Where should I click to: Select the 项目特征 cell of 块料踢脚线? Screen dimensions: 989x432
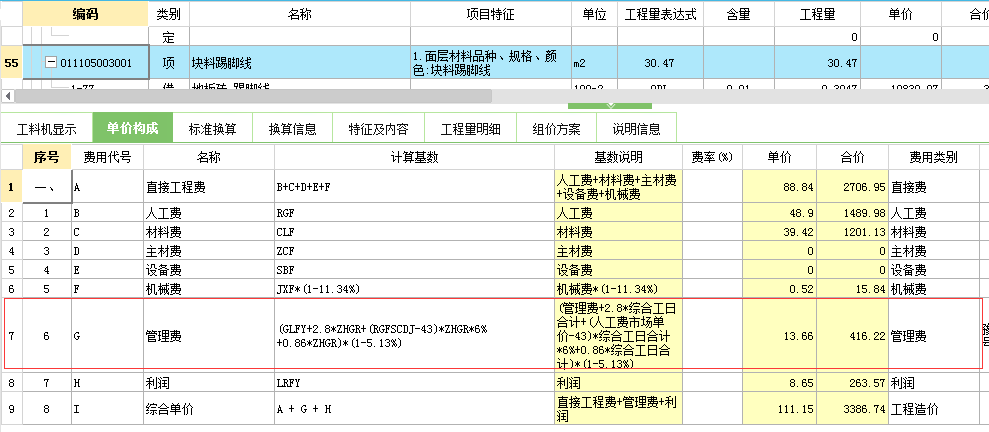pyautogui.click(x=489, y=63)
